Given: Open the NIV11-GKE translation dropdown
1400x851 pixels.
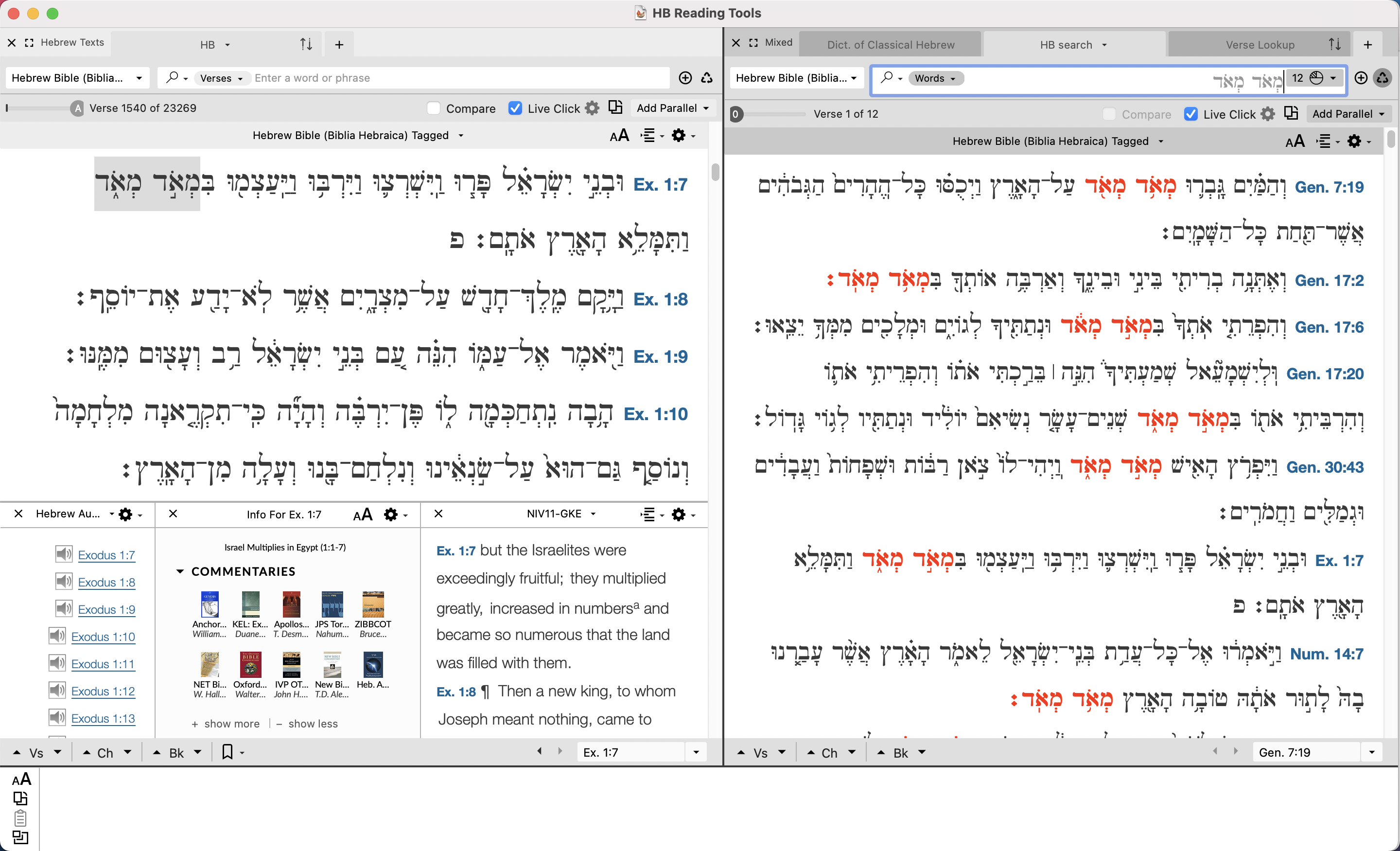Looking at the screenshot, I should [x=561, y=514].
